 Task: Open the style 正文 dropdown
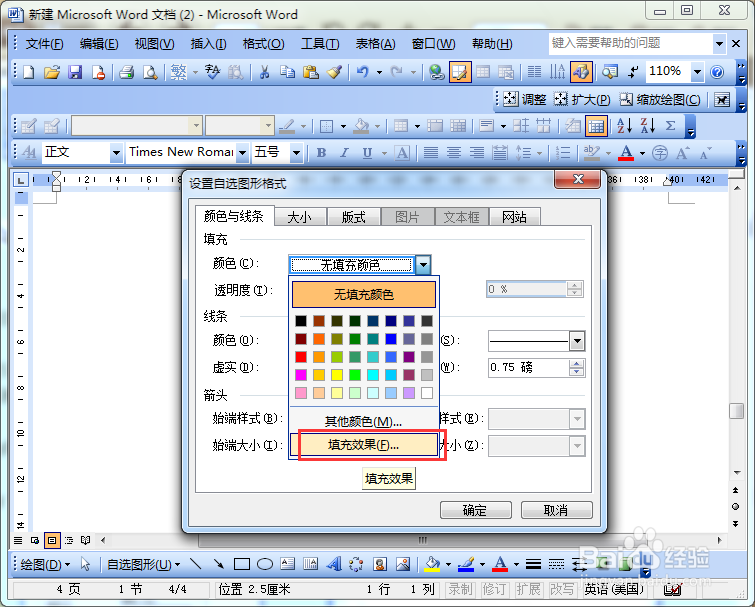[x=116, y=153]
